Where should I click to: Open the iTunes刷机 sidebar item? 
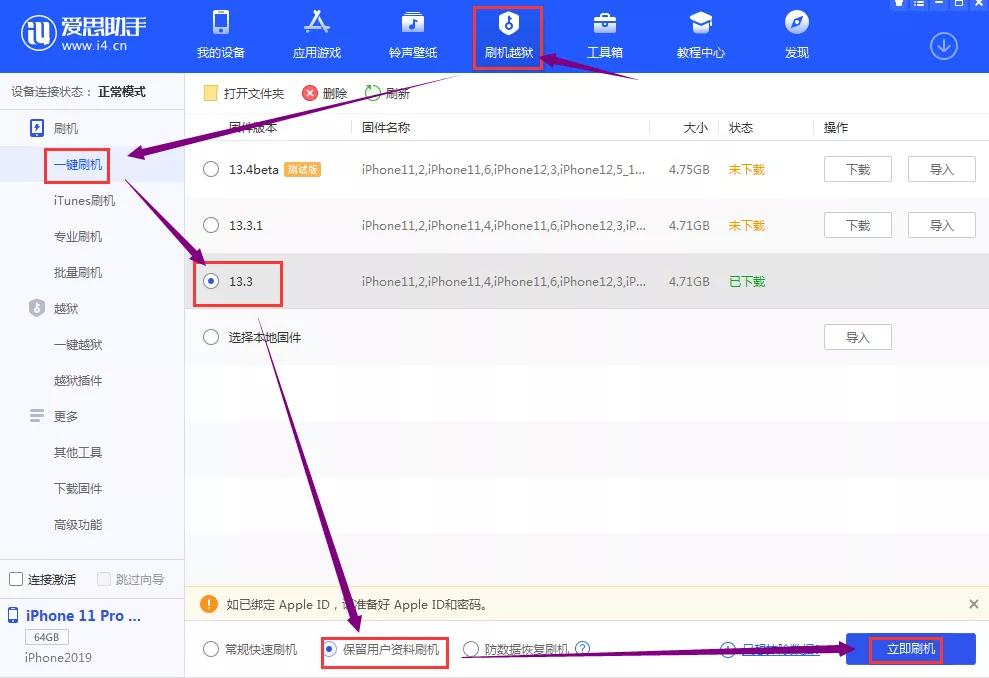click(x=85, y=201)
